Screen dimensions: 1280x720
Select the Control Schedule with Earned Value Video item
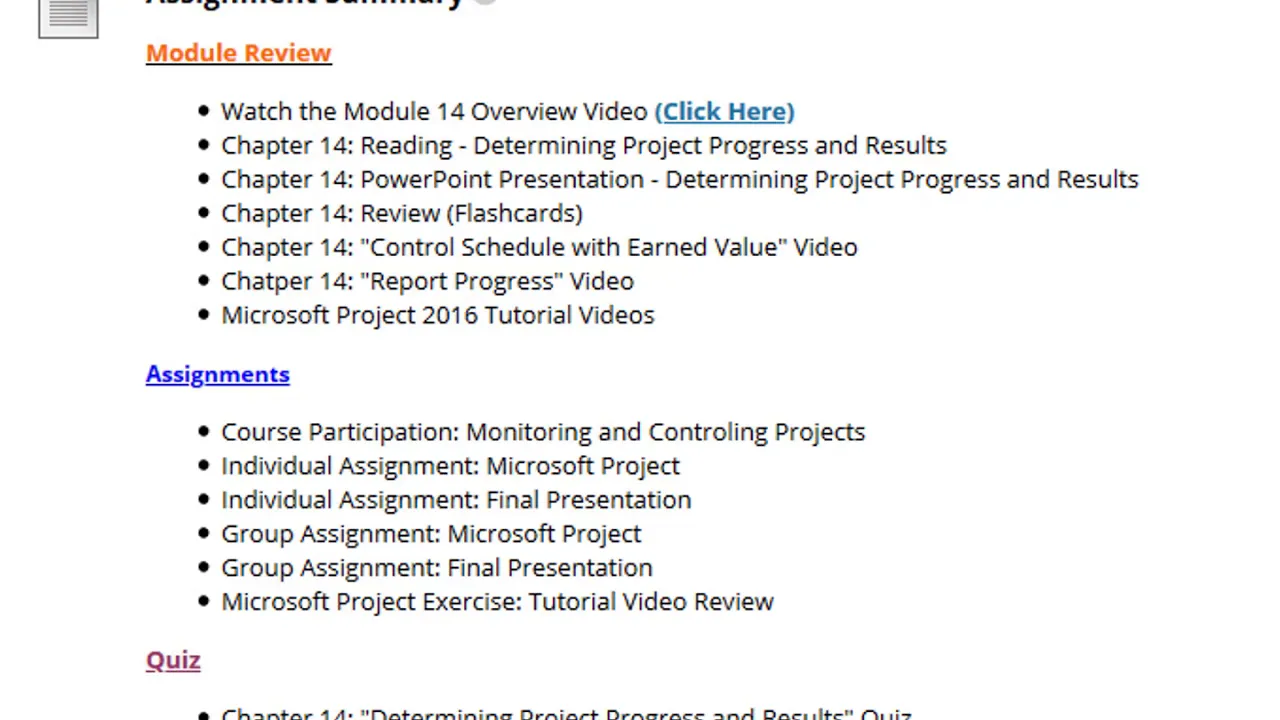pyautogui.click(x=539, y=247)
